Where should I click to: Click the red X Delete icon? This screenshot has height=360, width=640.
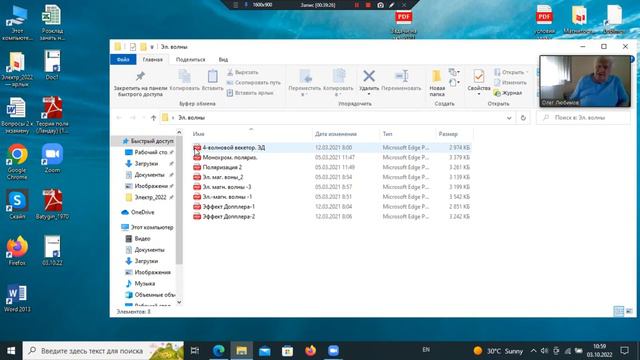click(x=369, y=76)
